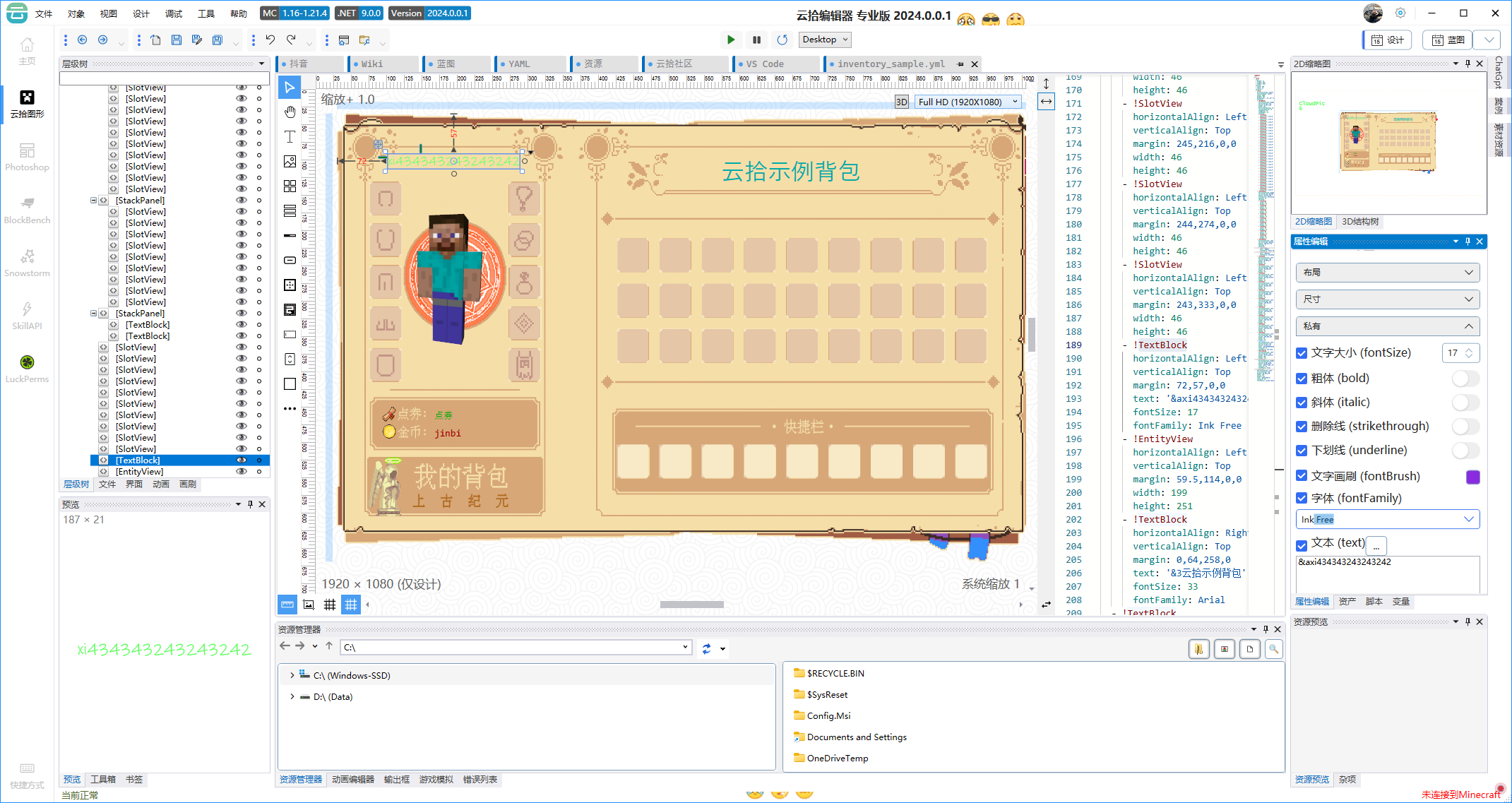Image resolution: width=1512 pixels, height=803 pixels.
Task: Select the hand pan tool
Action: (290, 112)
